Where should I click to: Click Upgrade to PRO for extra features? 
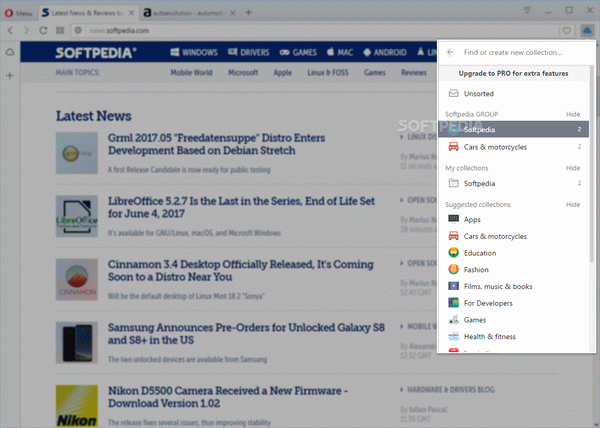pyautogui.click(x=513, y=73)
